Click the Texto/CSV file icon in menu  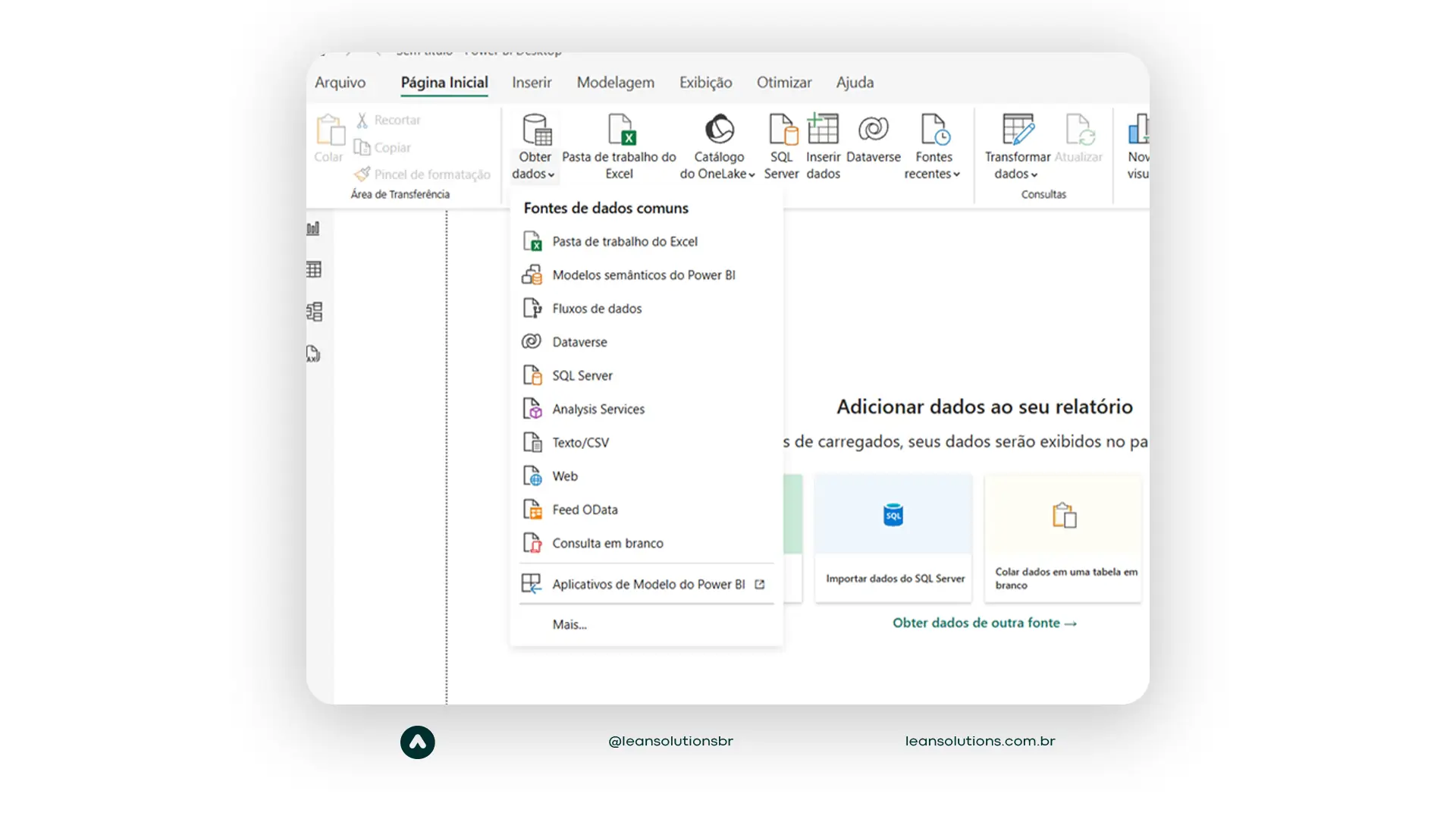coord(532,442)
